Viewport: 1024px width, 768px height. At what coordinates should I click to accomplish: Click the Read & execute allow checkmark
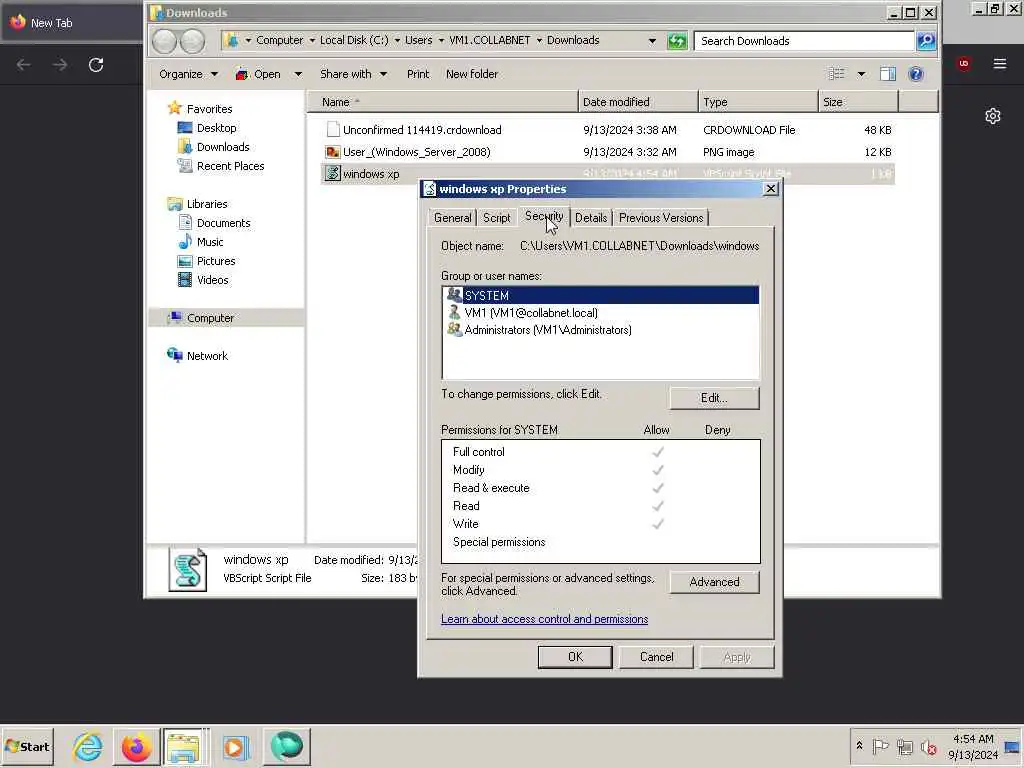pyautogui.click(x=658, y=488)
